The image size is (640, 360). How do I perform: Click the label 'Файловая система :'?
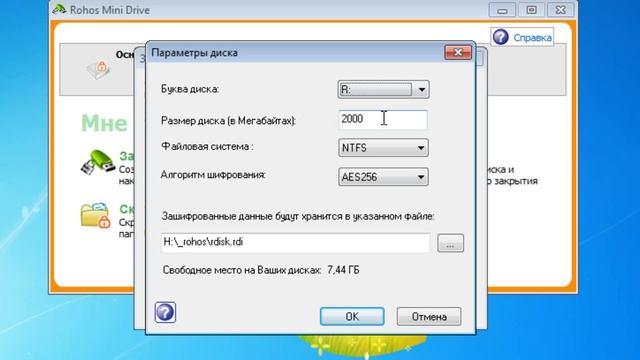point(207,147)
